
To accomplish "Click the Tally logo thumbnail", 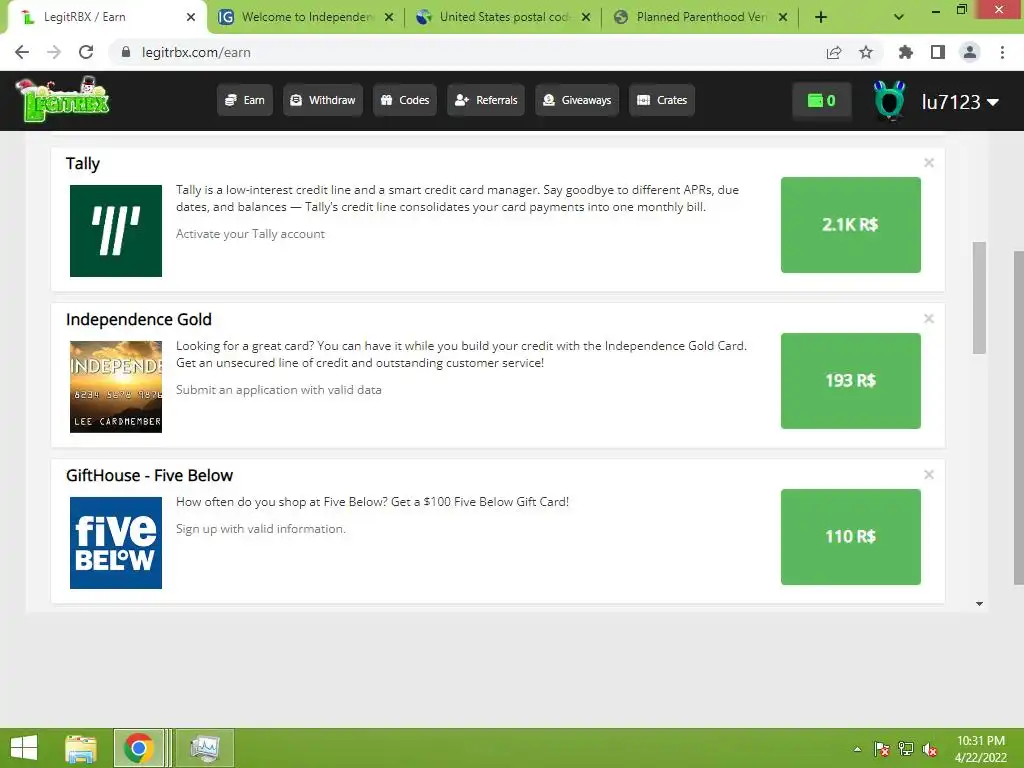I will pos(116,231).
